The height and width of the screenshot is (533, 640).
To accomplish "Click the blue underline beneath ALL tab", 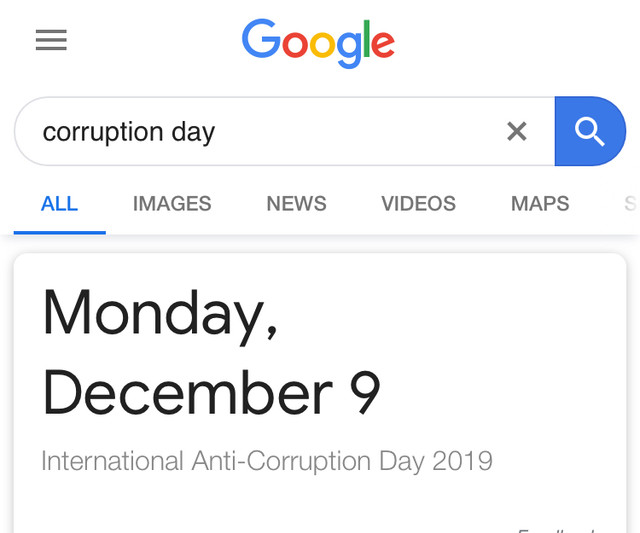I will click(x=60, y=233).
